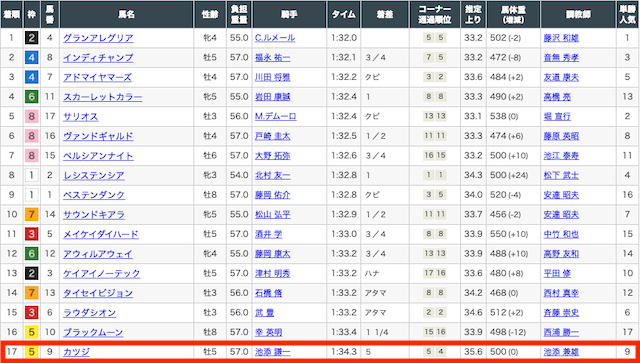Select the 調教師 column header
Viewport: 640px width, 363px height.
coord(578,14)
